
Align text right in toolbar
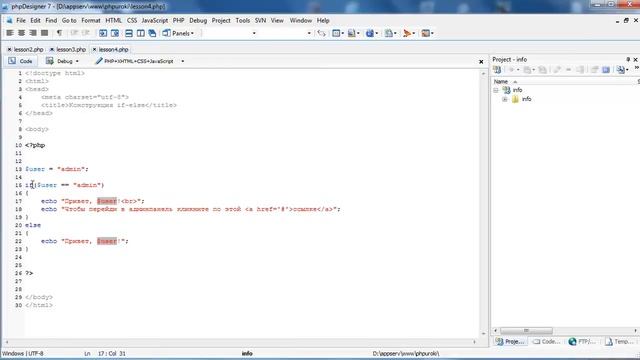pyautogui.click(x=33, y=33)
